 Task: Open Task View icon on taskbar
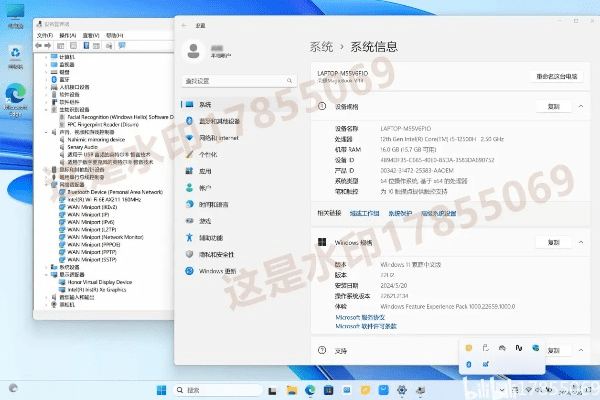[272, 390]
